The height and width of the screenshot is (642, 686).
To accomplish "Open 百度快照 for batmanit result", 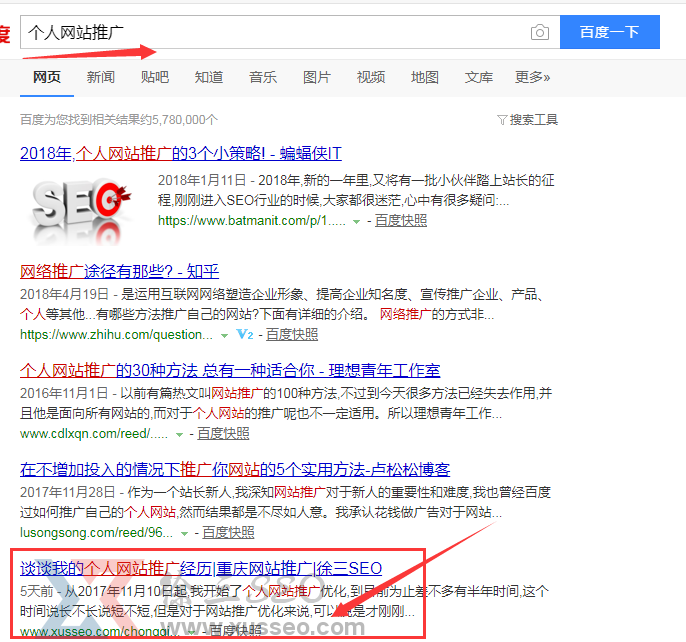I will tap(401, 221).
